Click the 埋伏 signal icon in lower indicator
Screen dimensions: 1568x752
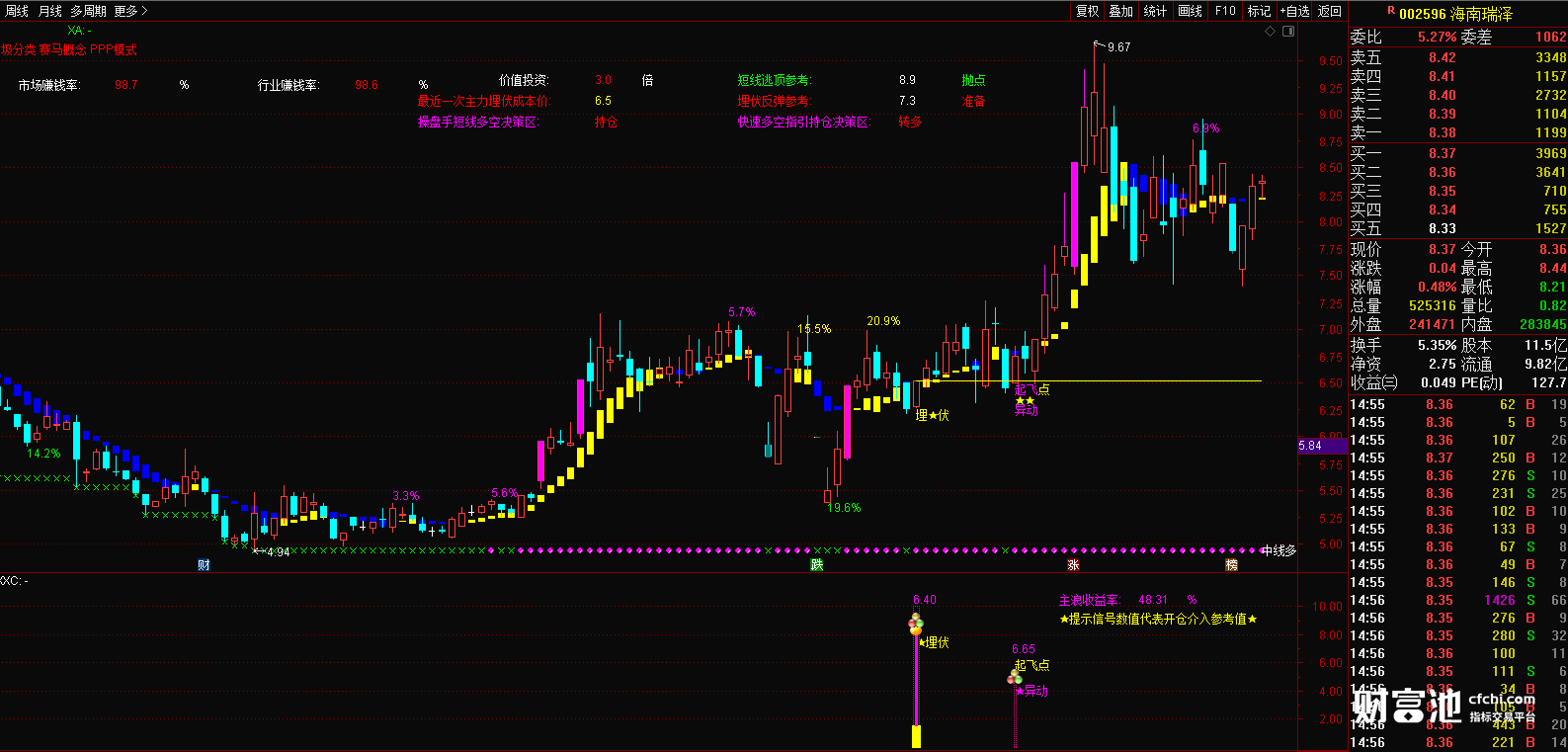coord(916,625)
